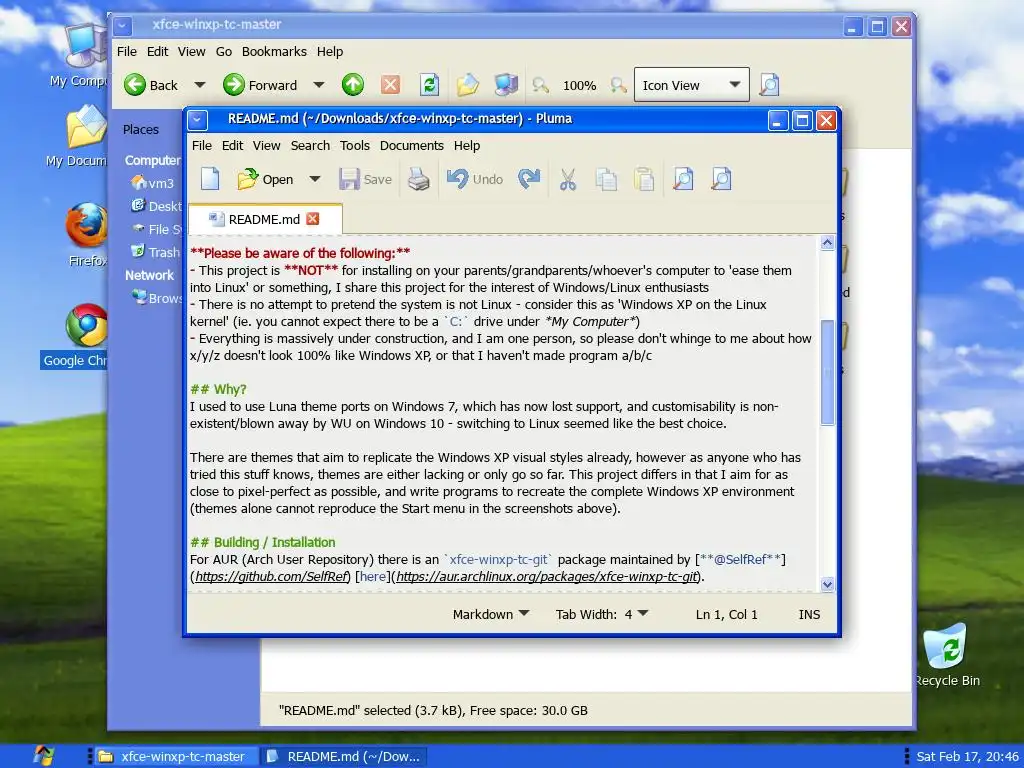Open the Recycle Bin desktop icon
Screen dimensions: 1024x768
[x=947, y=655]
